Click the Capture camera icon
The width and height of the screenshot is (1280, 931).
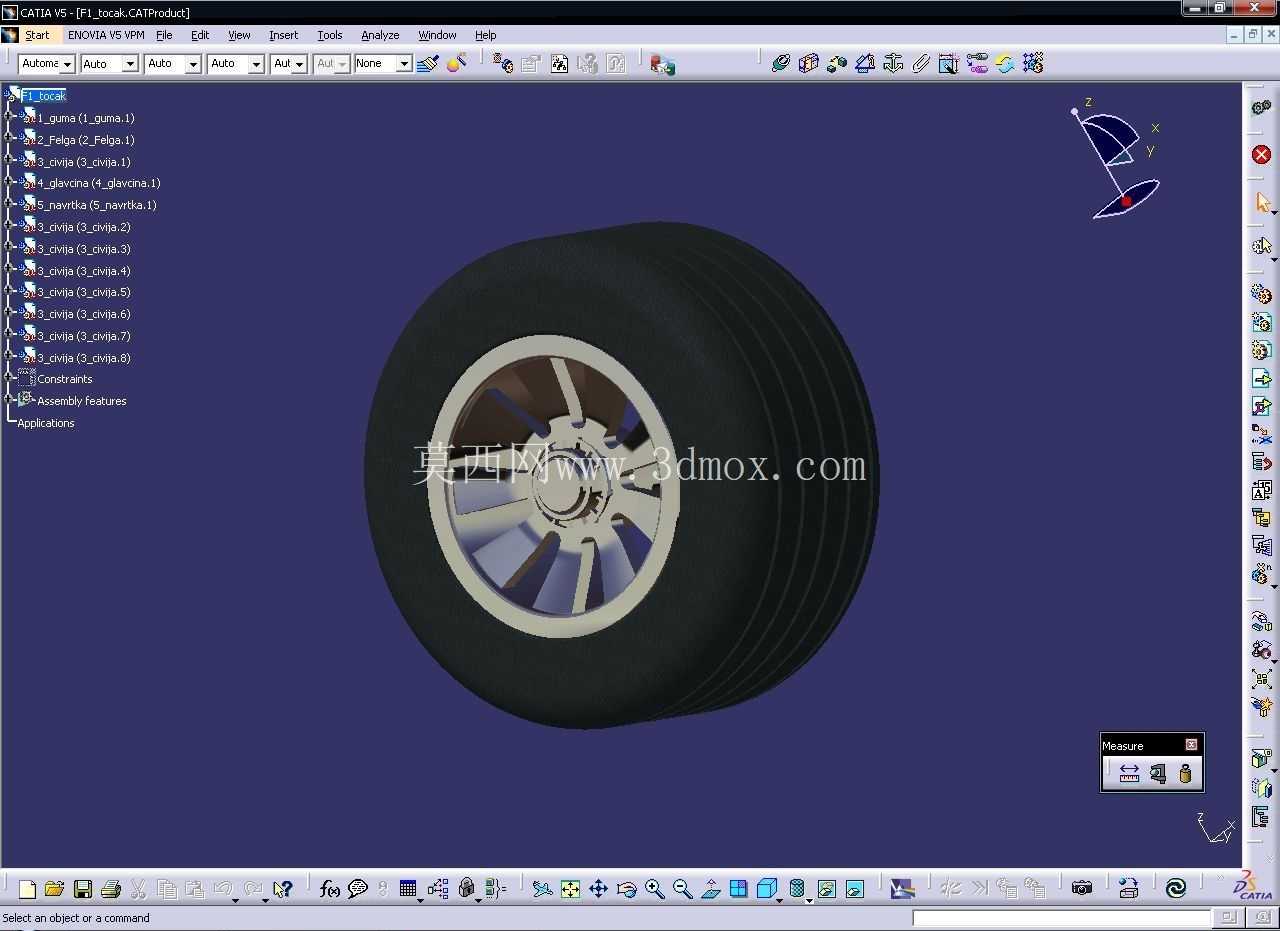[1082, 889]
